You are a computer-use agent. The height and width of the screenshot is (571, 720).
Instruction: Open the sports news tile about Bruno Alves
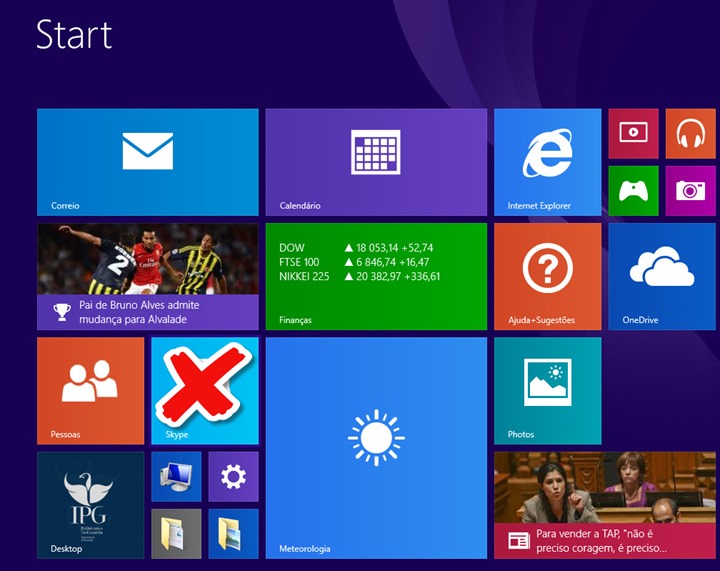pyautogui.click(x=147, y=276)
